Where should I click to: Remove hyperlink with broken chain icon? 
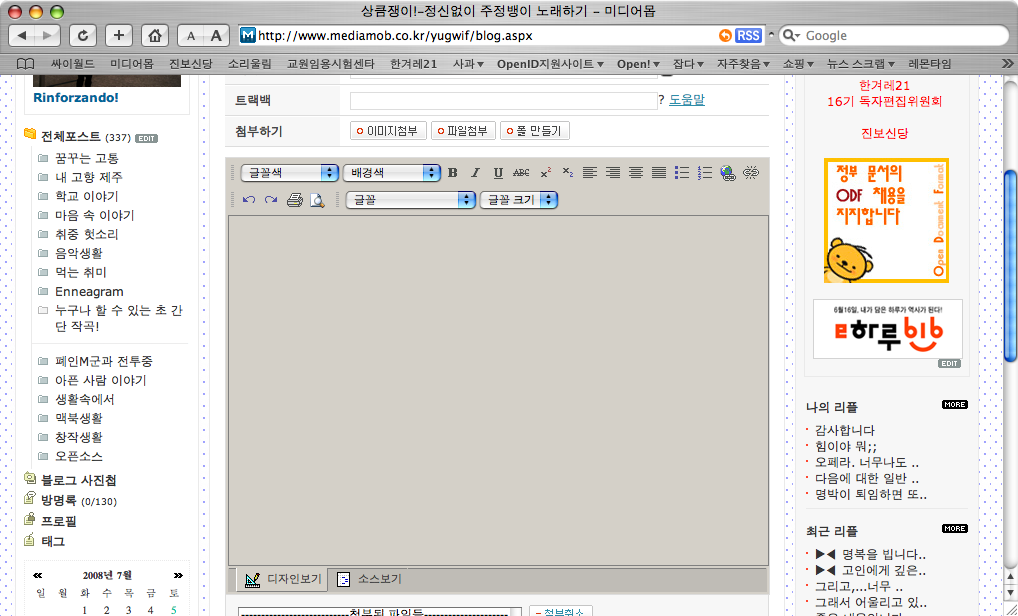(x=751, y=173)
